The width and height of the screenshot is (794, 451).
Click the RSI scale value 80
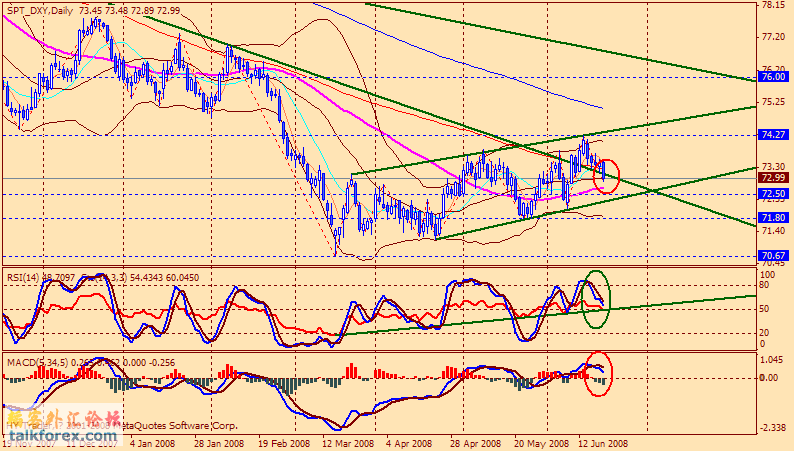[766, 285]
